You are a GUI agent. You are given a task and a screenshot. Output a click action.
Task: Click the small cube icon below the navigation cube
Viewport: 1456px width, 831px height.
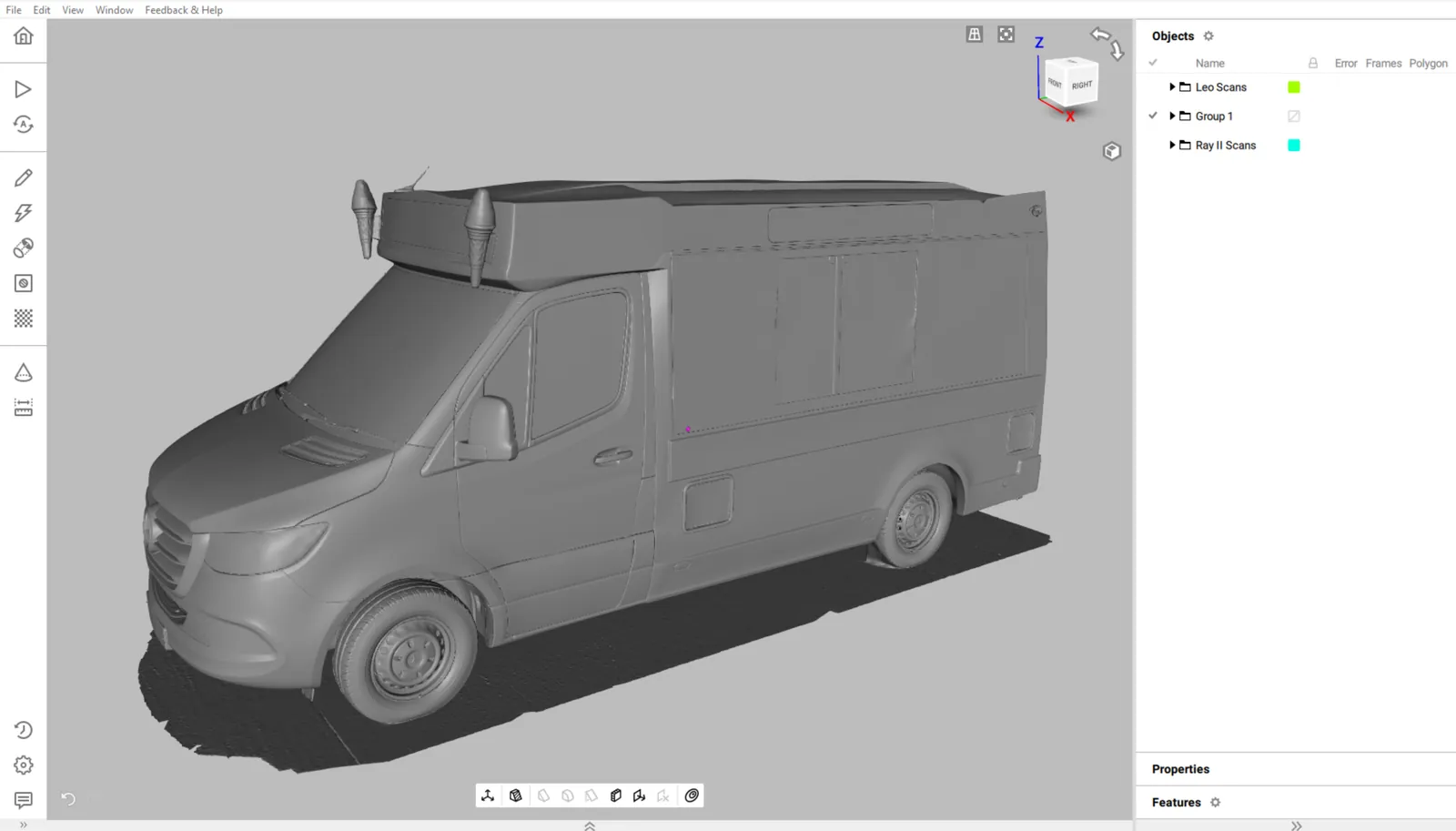(x=1112, y=151)
